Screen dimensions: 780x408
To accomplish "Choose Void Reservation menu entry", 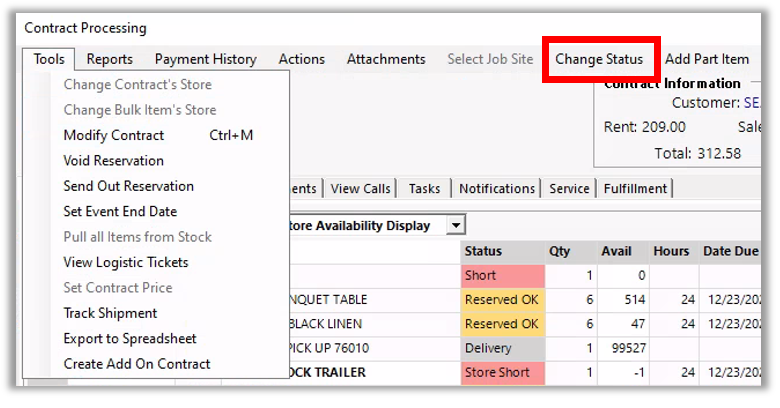I will [x=114, y=161].
